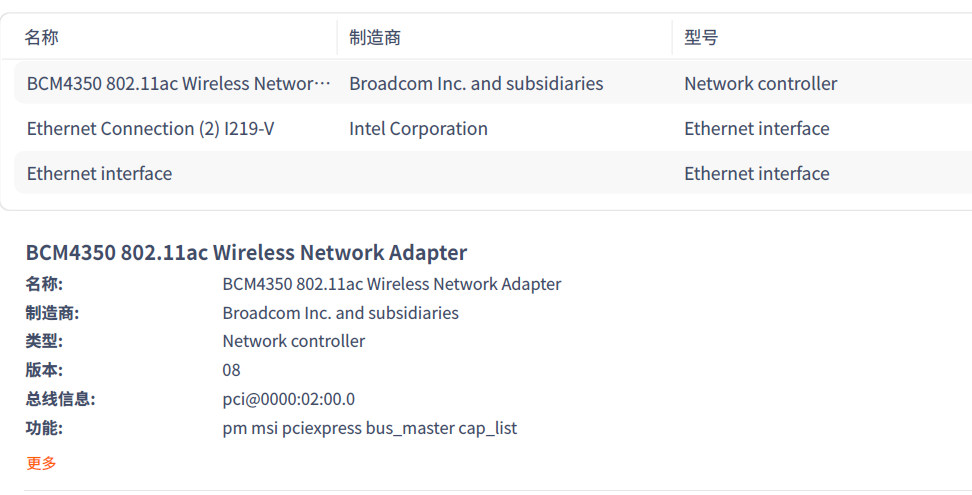Click Broadcom Inc. in the table's manufacturer column

476,84
